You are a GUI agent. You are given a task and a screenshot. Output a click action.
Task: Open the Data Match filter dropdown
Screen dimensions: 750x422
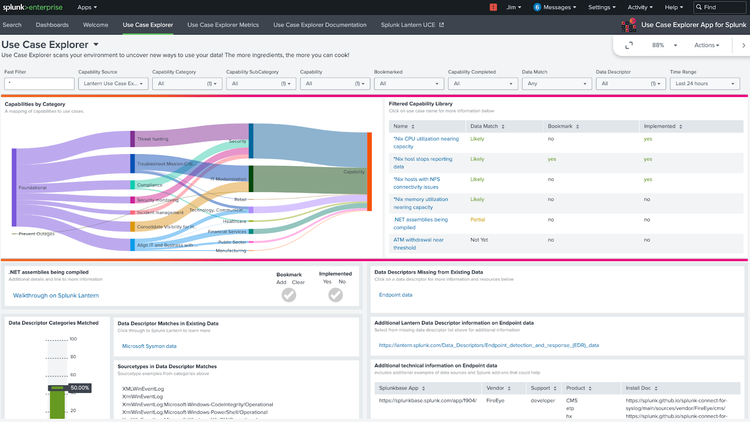point(555,84)
